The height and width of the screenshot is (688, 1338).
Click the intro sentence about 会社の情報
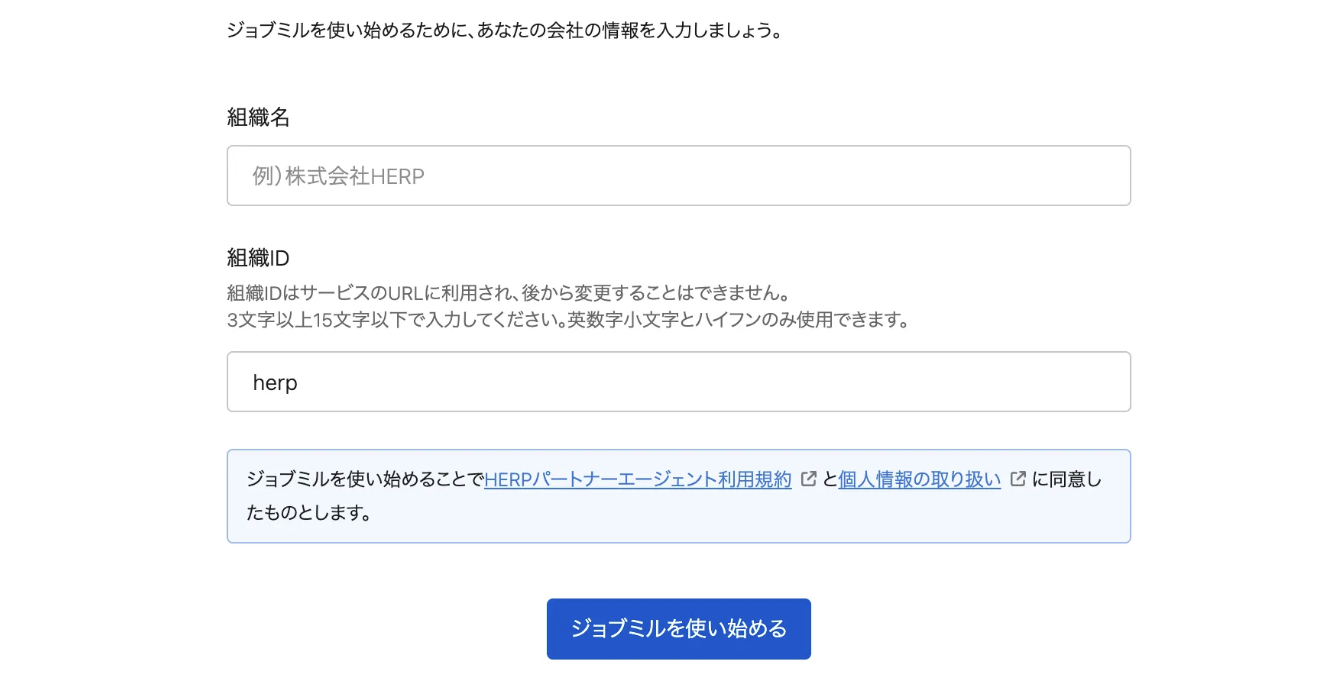coord(503,30)
